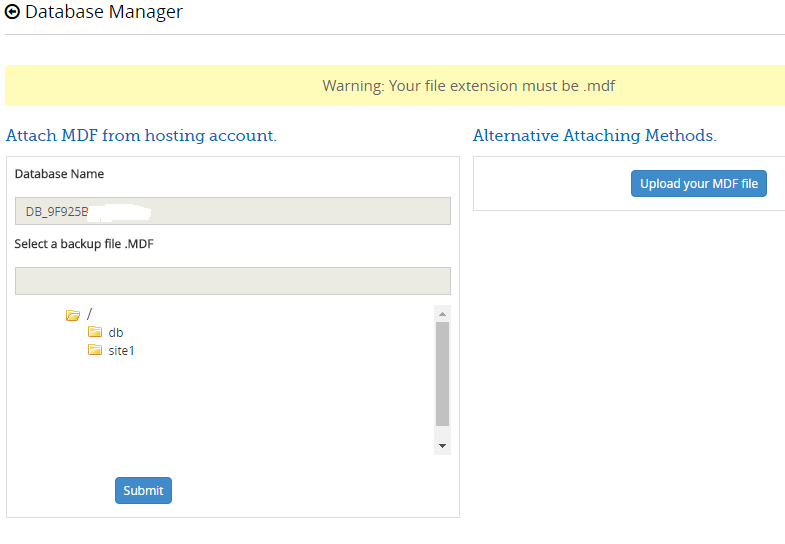Click the Submit button

143,490
